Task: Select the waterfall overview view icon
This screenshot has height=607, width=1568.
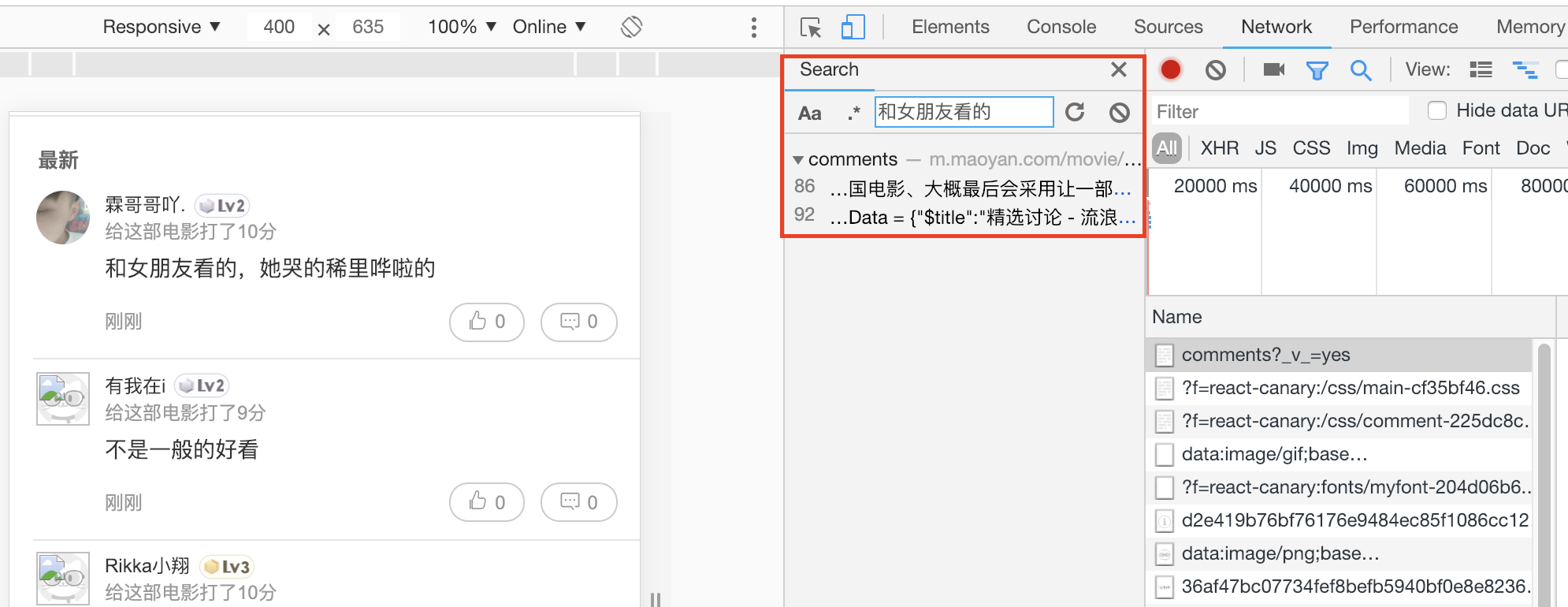Action: point(1525,70)
